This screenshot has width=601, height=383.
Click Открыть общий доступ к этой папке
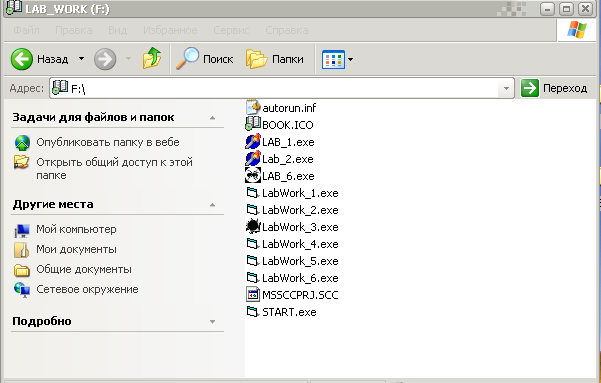pos(114,169)
